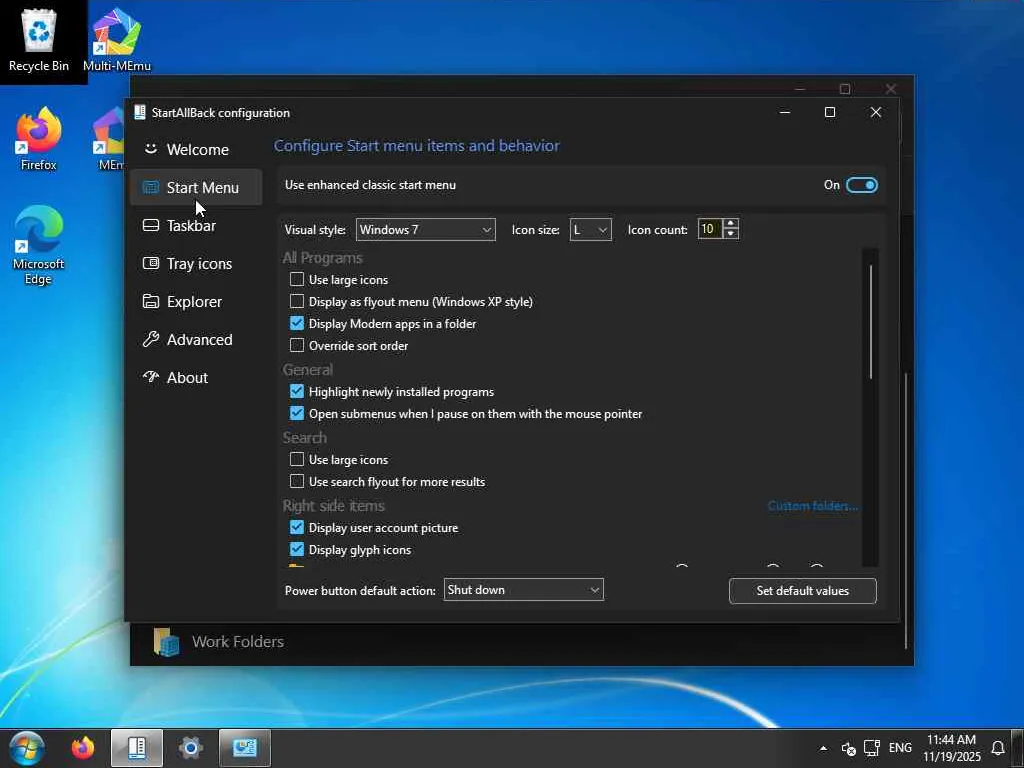Select the Microsoft Edge desktop shortcut
This screenshot has height=768, width=1024.
[39, 246]
